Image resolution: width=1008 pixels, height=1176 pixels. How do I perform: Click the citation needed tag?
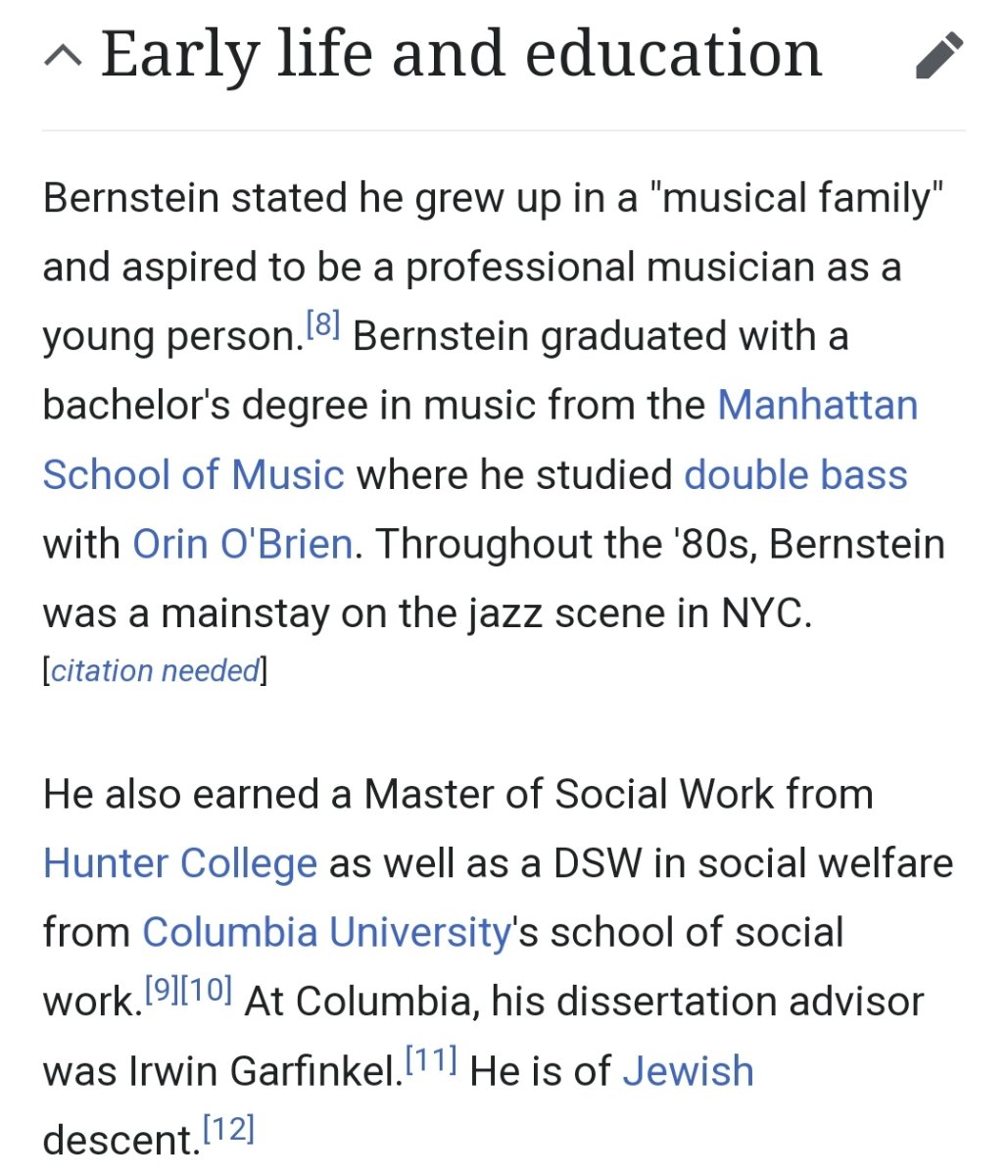pos(155,671)
